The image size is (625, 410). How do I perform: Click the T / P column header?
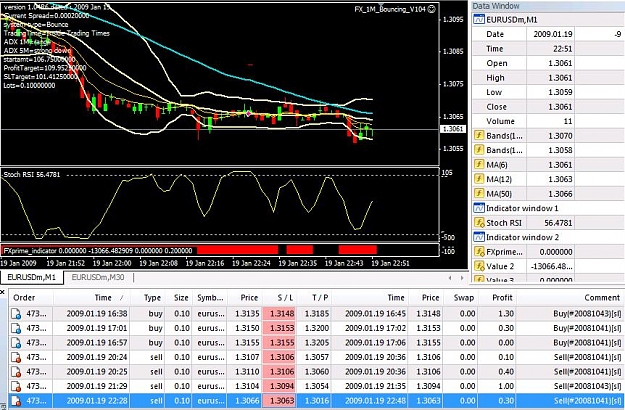[320, 298]
